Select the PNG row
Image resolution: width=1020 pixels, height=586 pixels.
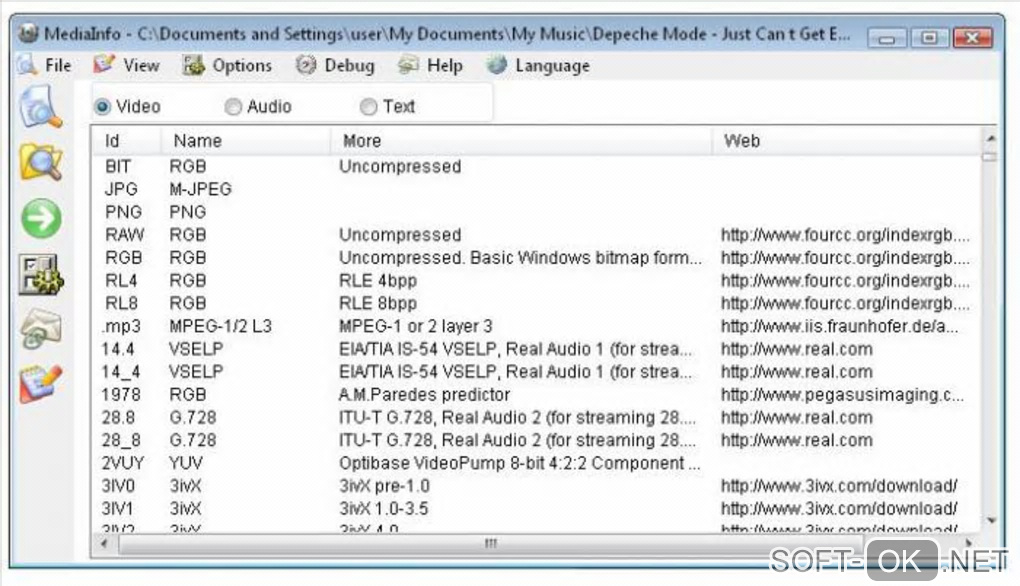point(536,212)
